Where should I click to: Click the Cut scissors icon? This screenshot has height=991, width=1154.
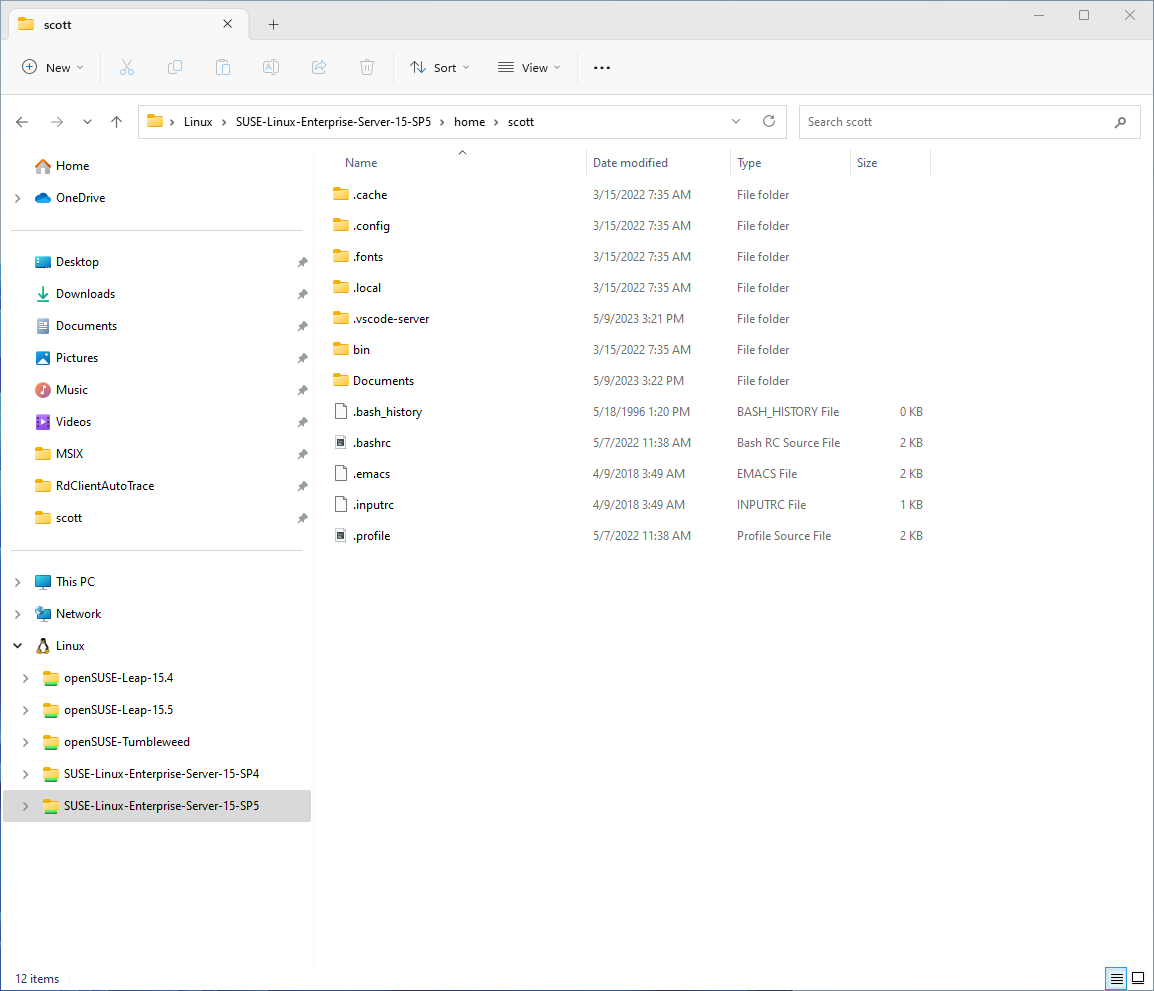(x=127, y=68)
